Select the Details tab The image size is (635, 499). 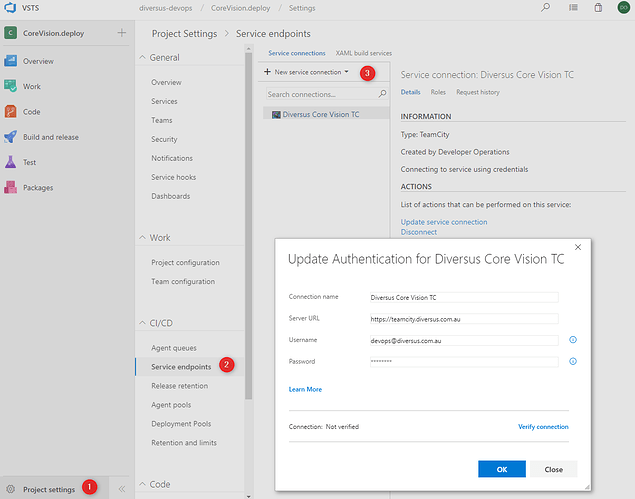[410, 92]
